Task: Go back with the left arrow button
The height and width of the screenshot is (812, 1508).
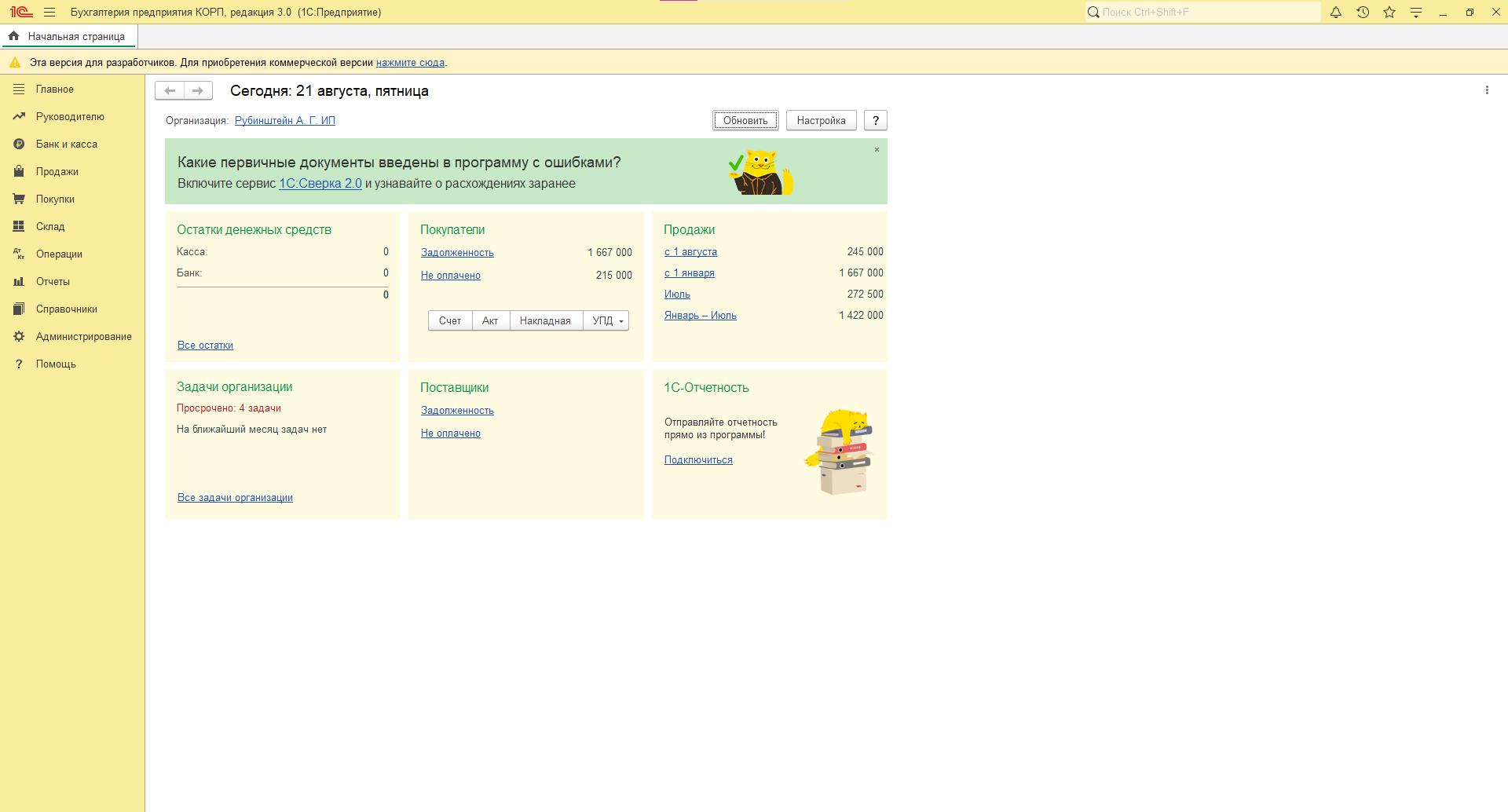Action: coord(170,91)
